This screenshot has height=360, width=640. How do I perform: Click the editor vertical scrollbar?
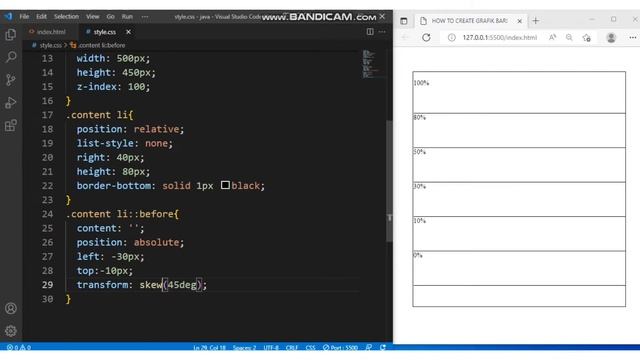coord(389,181)
